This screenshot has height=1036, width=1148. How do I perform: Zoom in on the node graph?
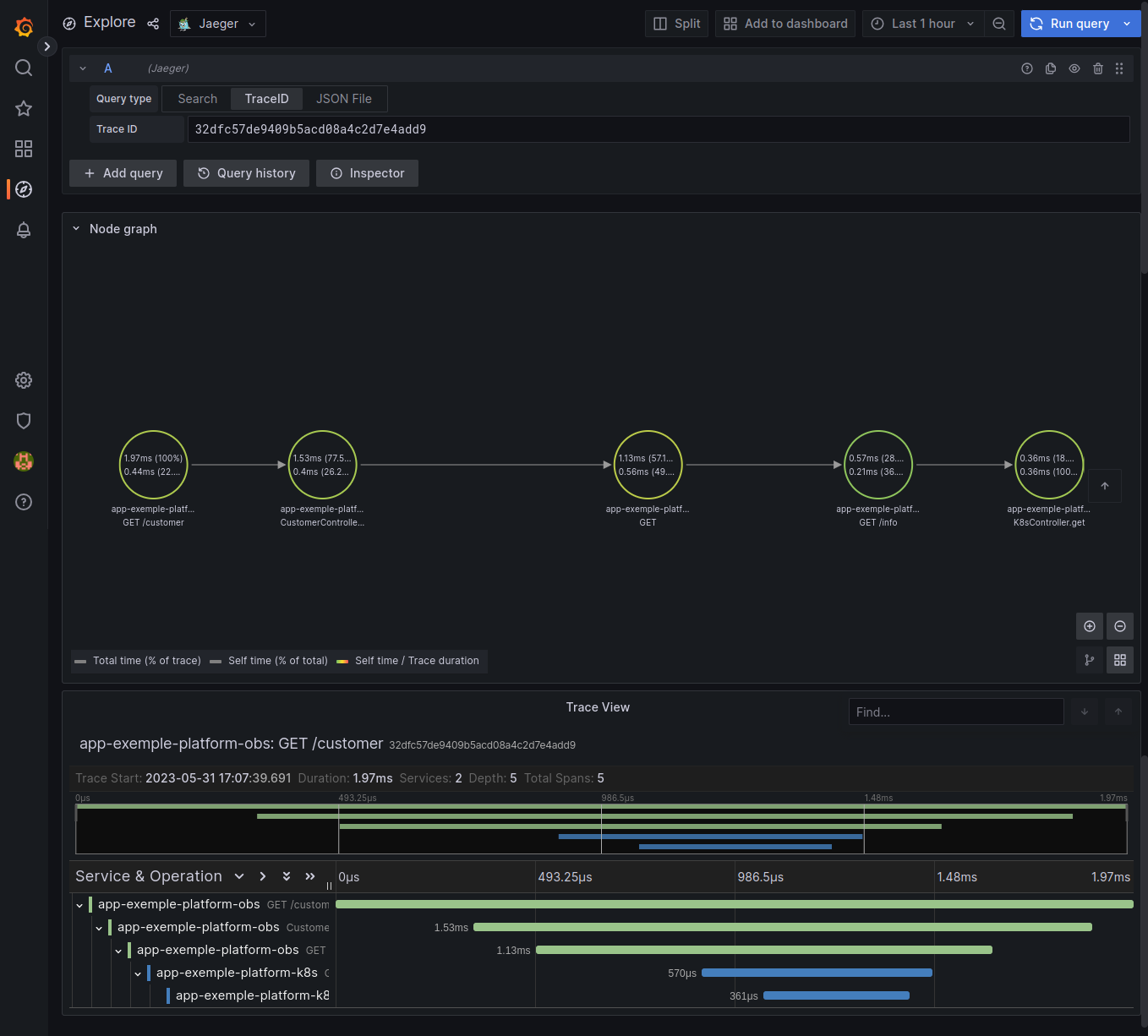point(1090,626)
